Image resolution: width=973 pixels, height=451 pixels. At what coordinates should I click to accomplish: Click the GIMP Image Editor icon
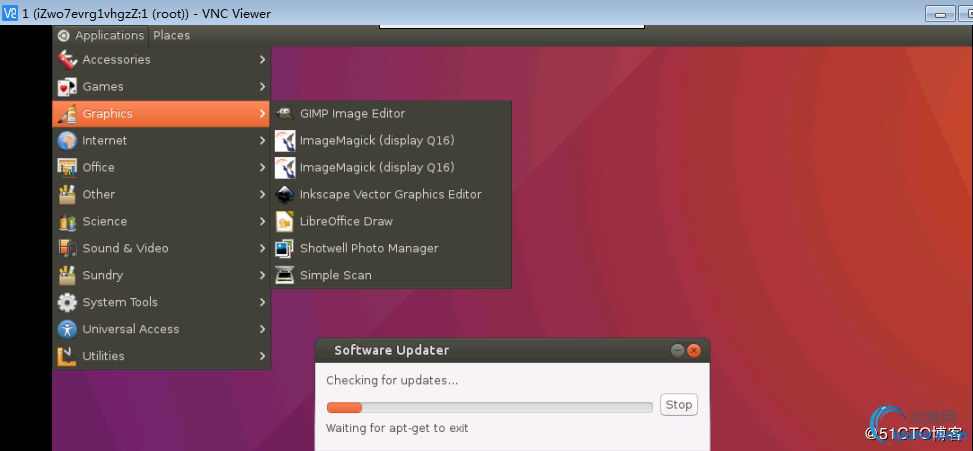pos(284,114)
